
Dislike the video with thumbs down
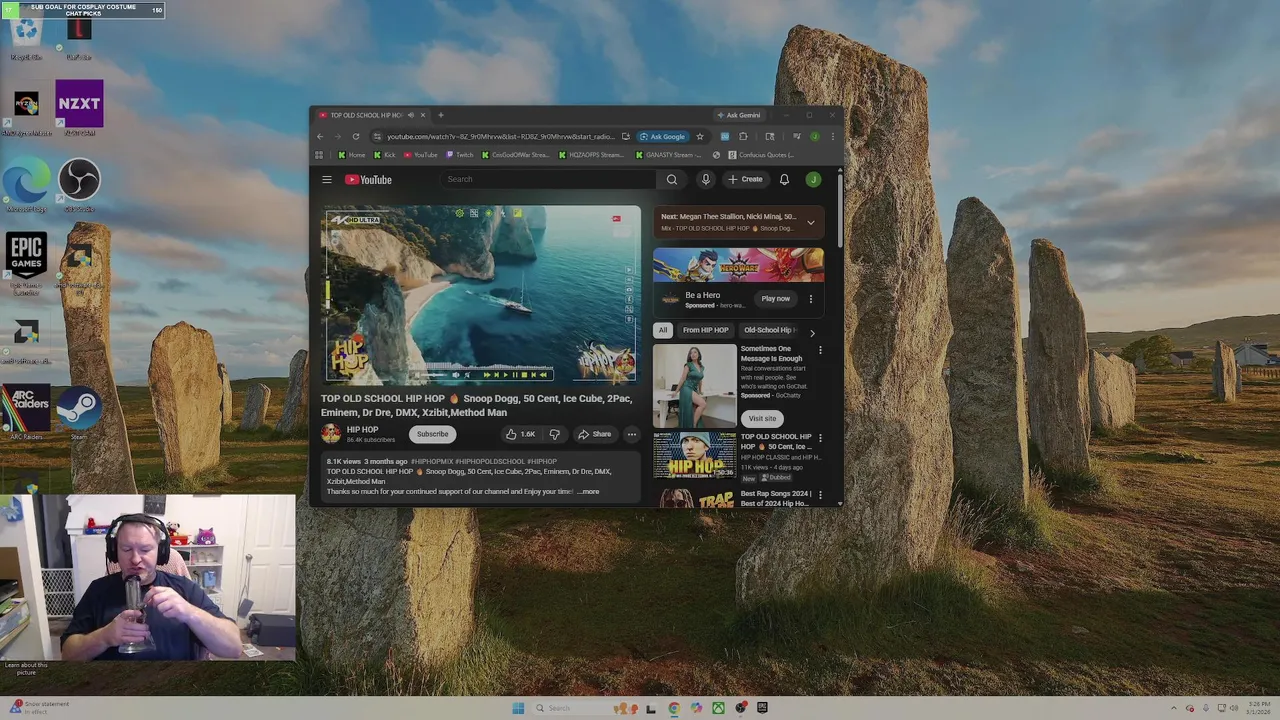click(554, 434)
